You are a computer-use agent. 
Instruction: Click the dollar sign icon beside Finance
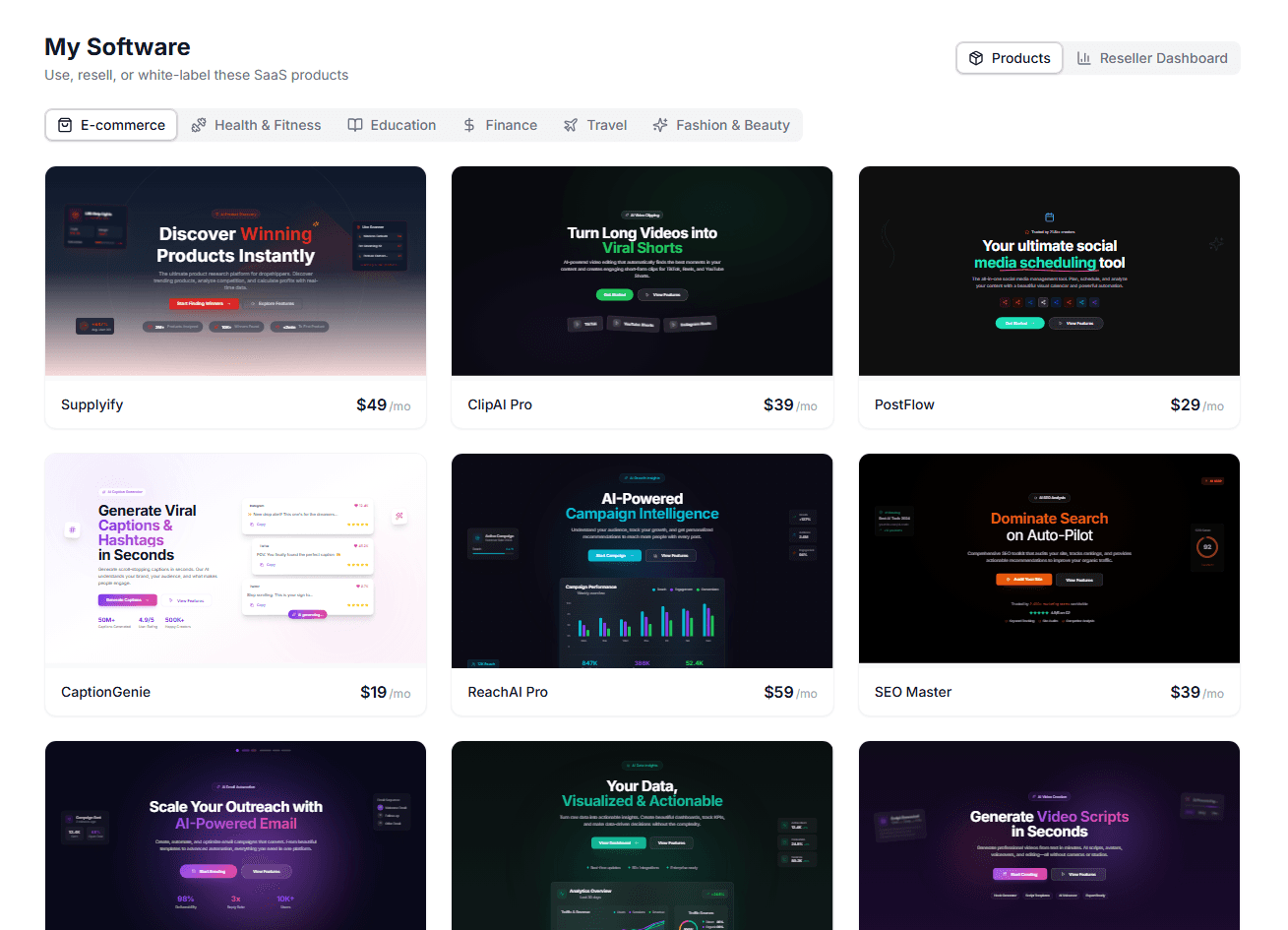pos(469,125)
